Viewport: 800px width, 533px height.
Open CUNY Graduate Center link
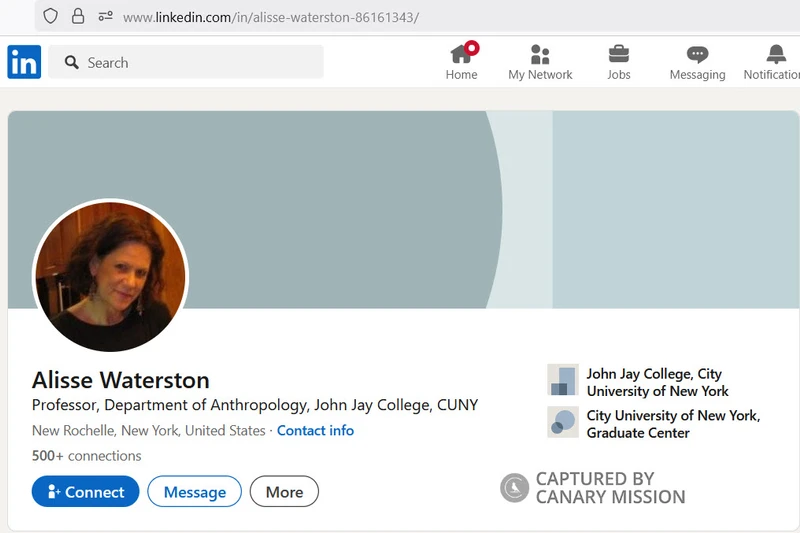[673, 424]
